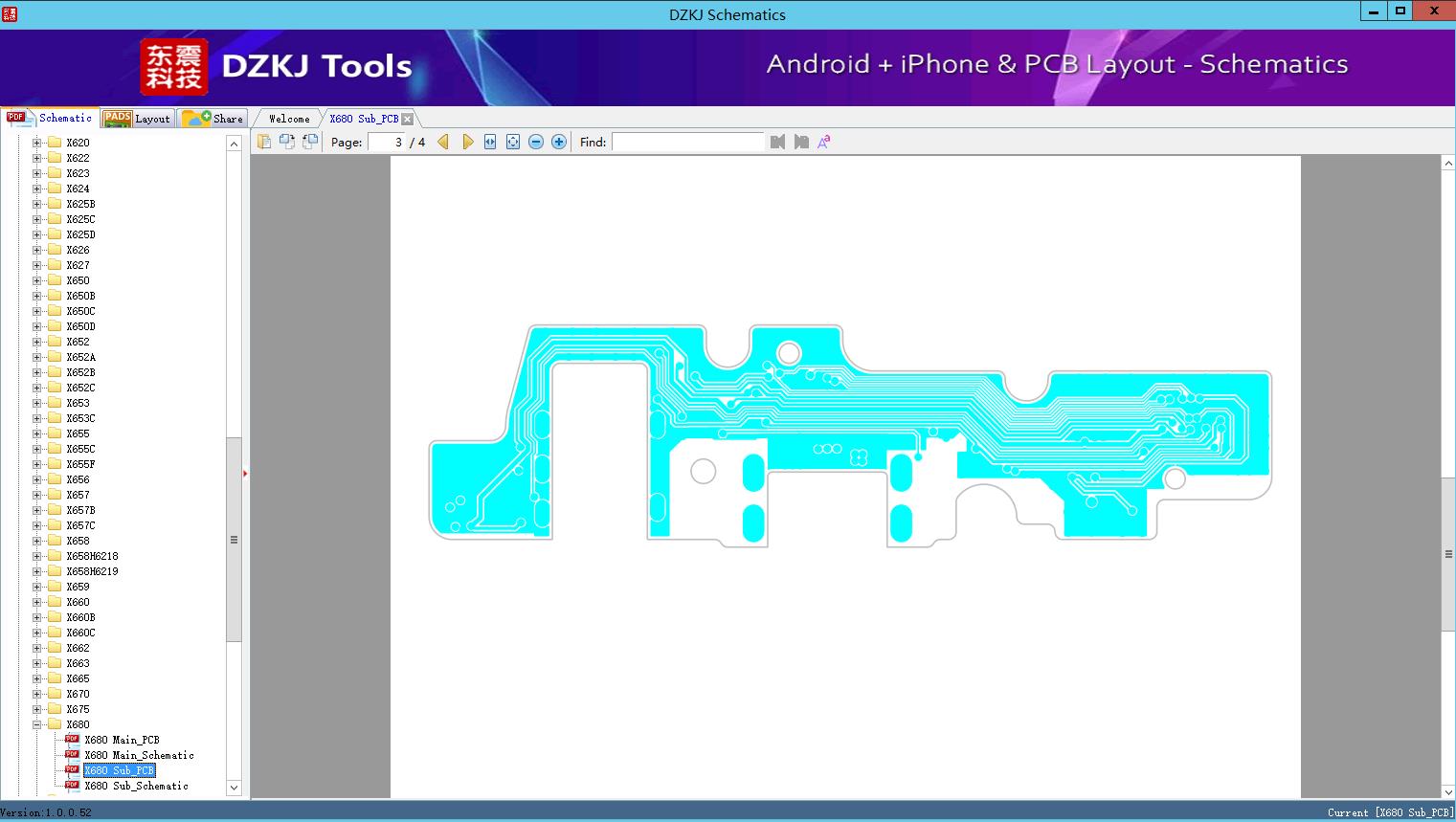Click the folder icon for X627
Screen dimensions: 1456x822
click(x=55, y=265)
